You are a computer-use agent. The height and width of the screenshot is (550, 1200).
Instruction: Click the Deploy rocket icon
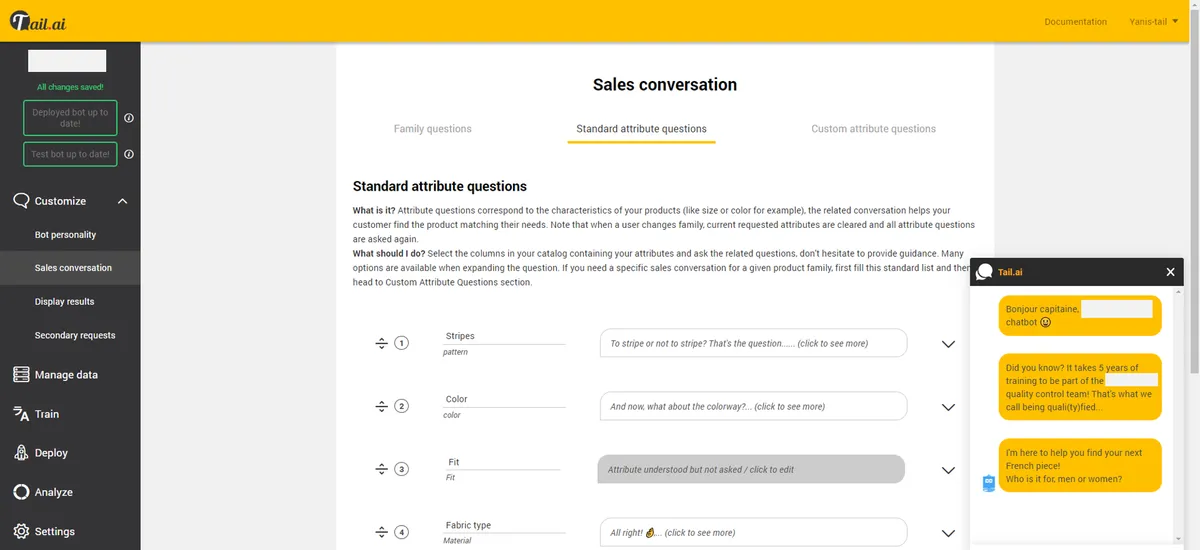pos(20,453)
